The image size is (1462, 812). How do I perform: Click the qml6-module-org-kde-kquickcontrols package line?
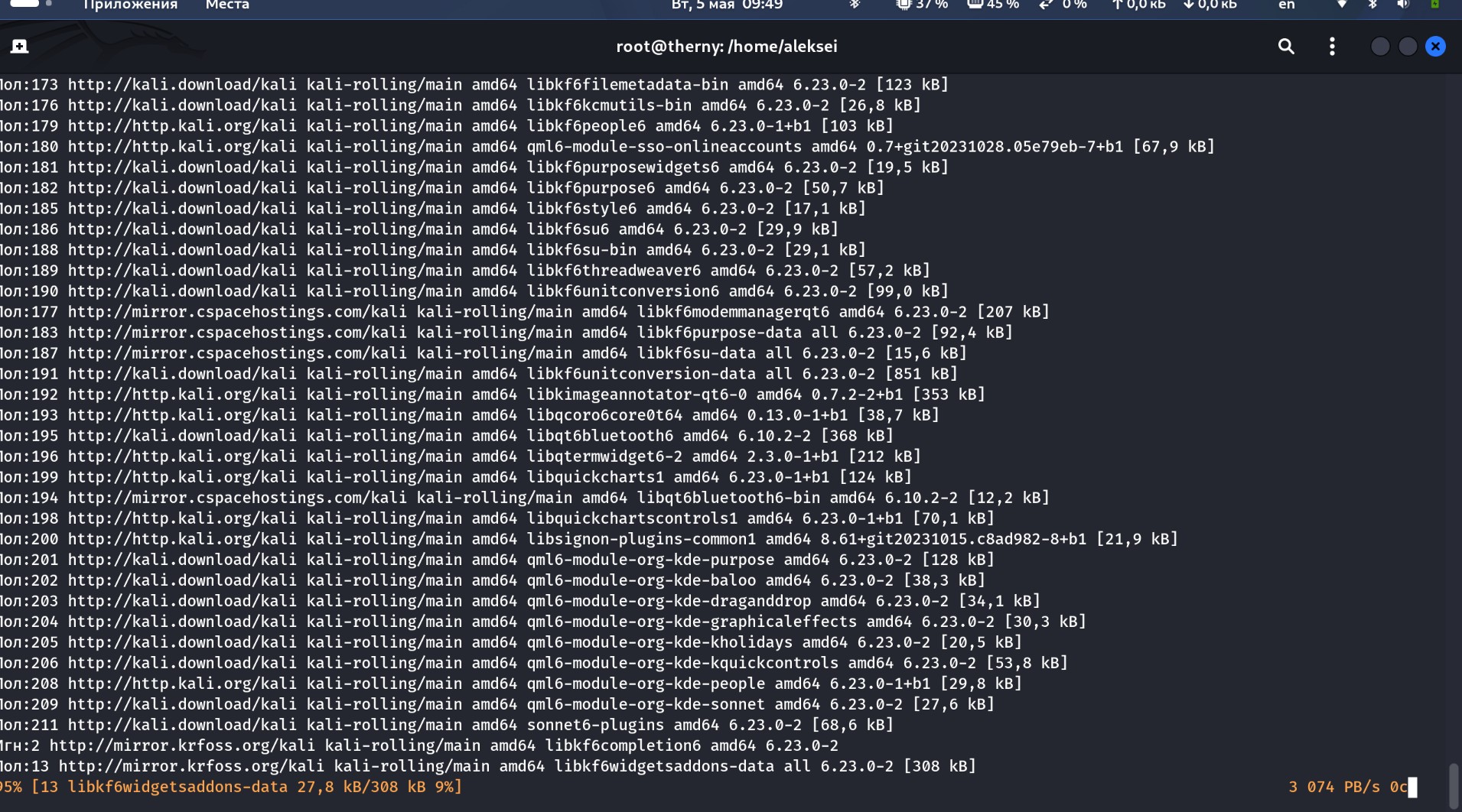(534, 663)
